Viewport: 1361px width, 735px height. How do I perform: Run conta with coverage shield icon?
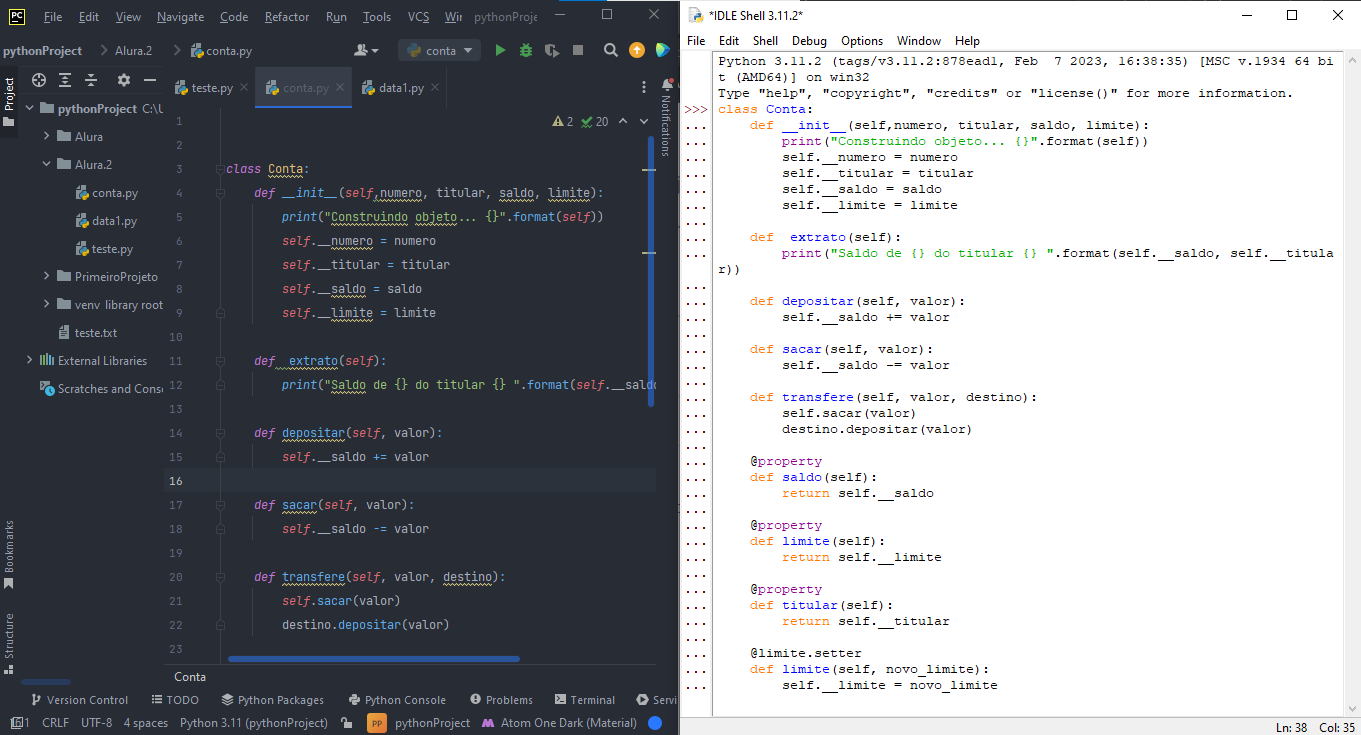point(551,50)
